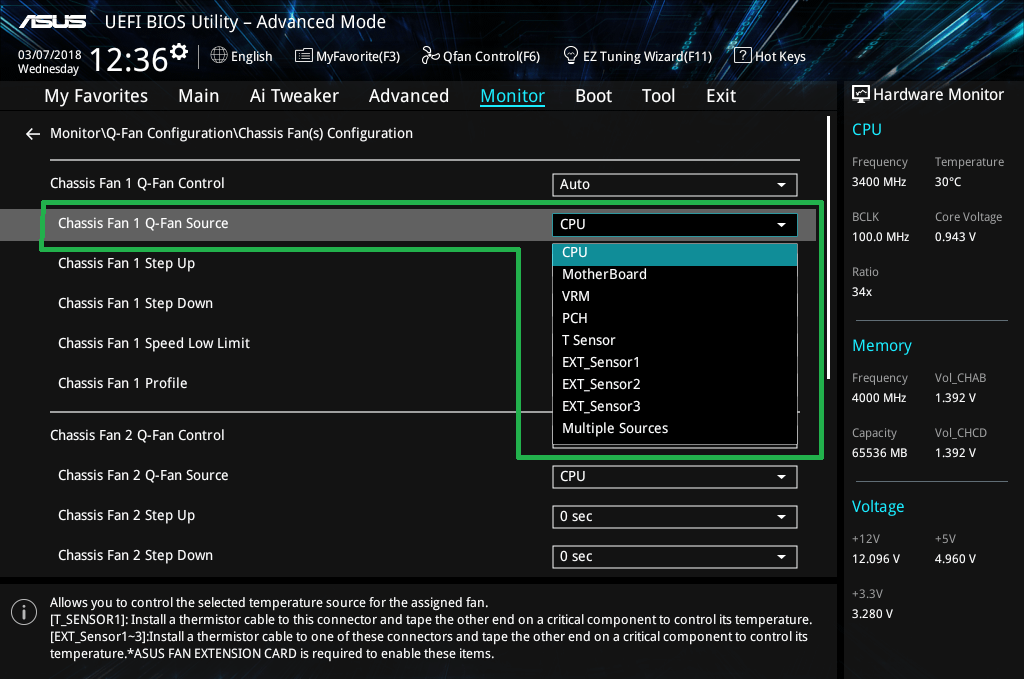
Task: Open Chassis Fan 1 Q-Fan Control dropdown
Action: (x=675, y=185)
